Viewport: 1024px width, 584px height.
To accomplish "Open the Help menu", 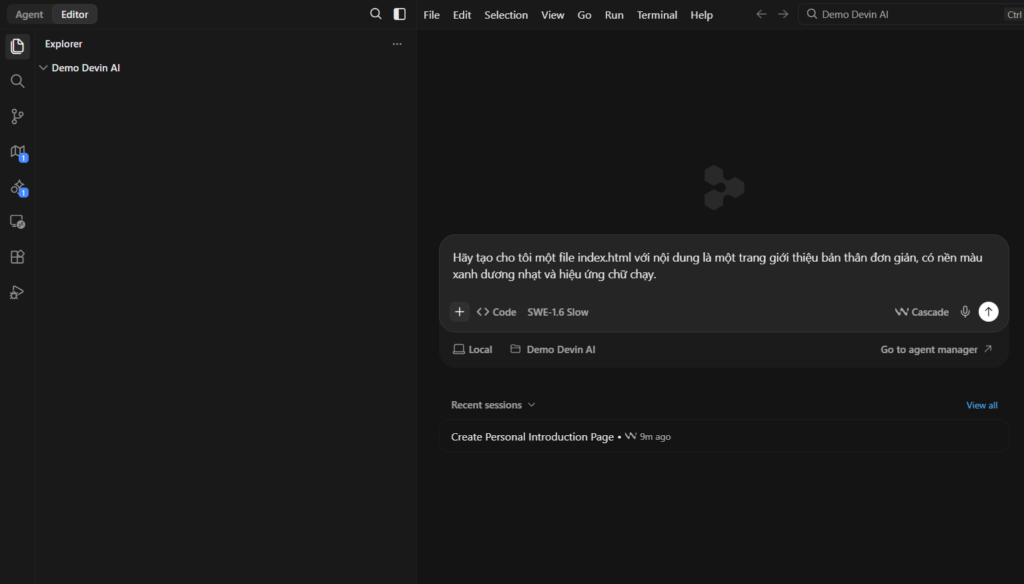I will click(701, 14).
